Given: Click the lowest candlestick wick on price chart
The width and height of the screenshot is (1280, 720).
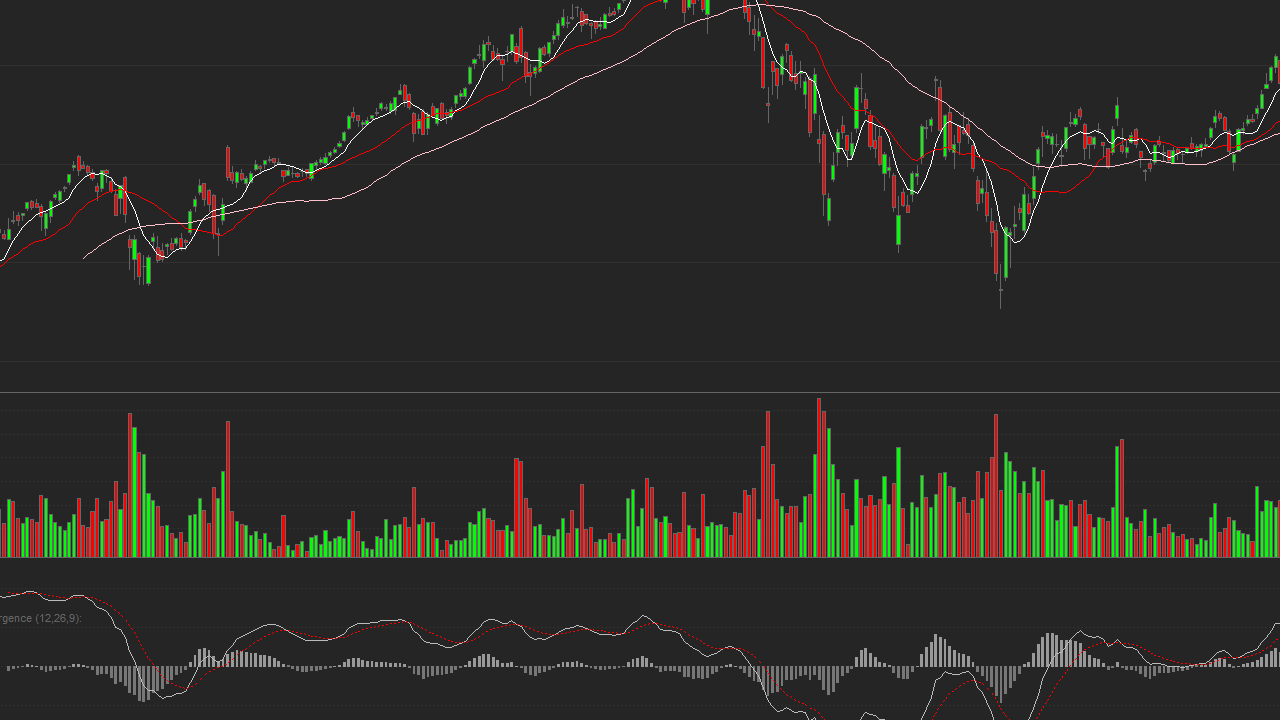Looking at the screenshot, I should click(1000, 284).
